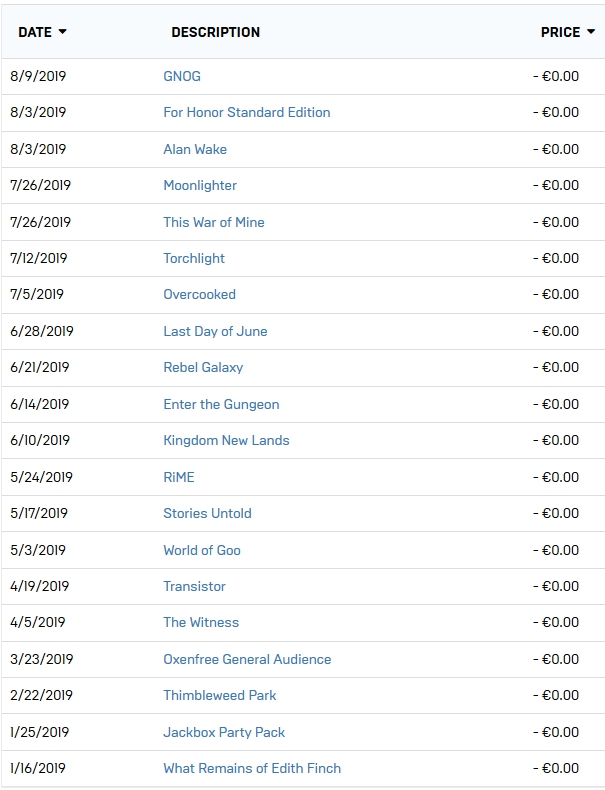View Stories Untold details
Screen dimensions: 605x790
click(207, 513)
